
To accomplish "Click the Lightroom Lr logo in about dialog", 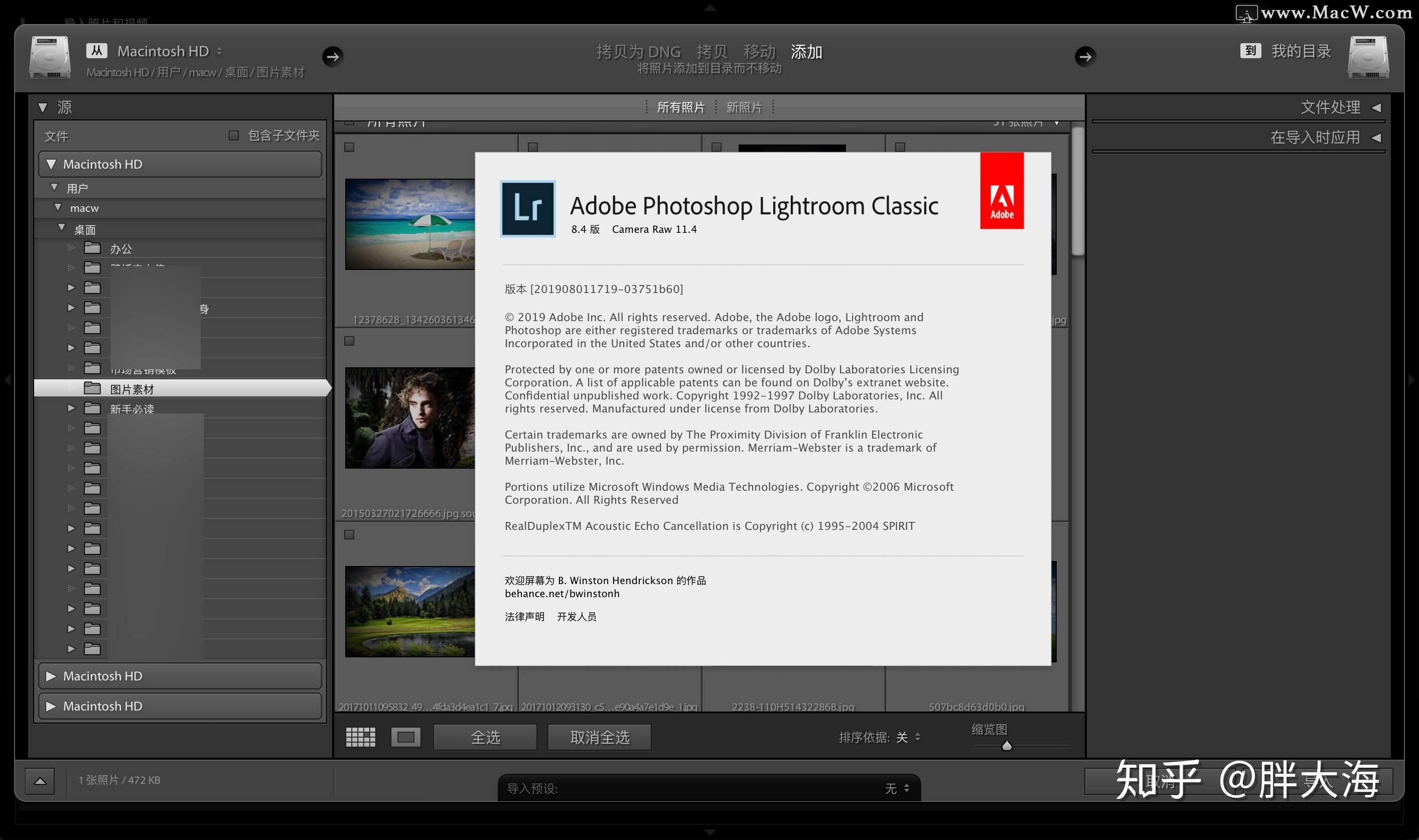I will coord(527,208).
